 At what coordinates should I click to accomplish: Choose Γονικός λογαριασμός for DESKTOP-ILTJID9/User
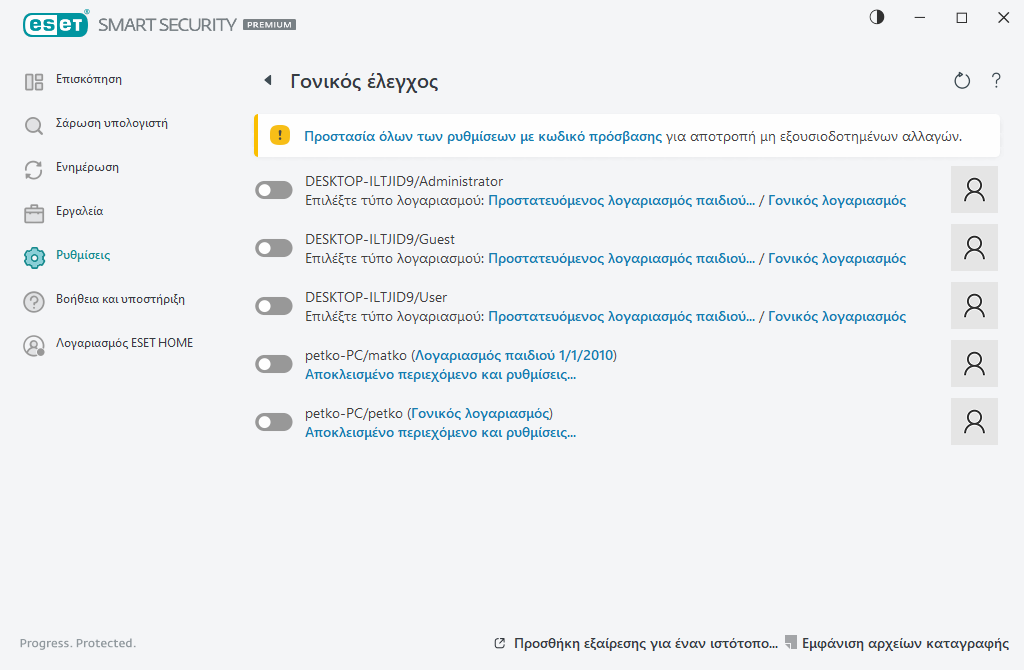[x=837, y=316]
